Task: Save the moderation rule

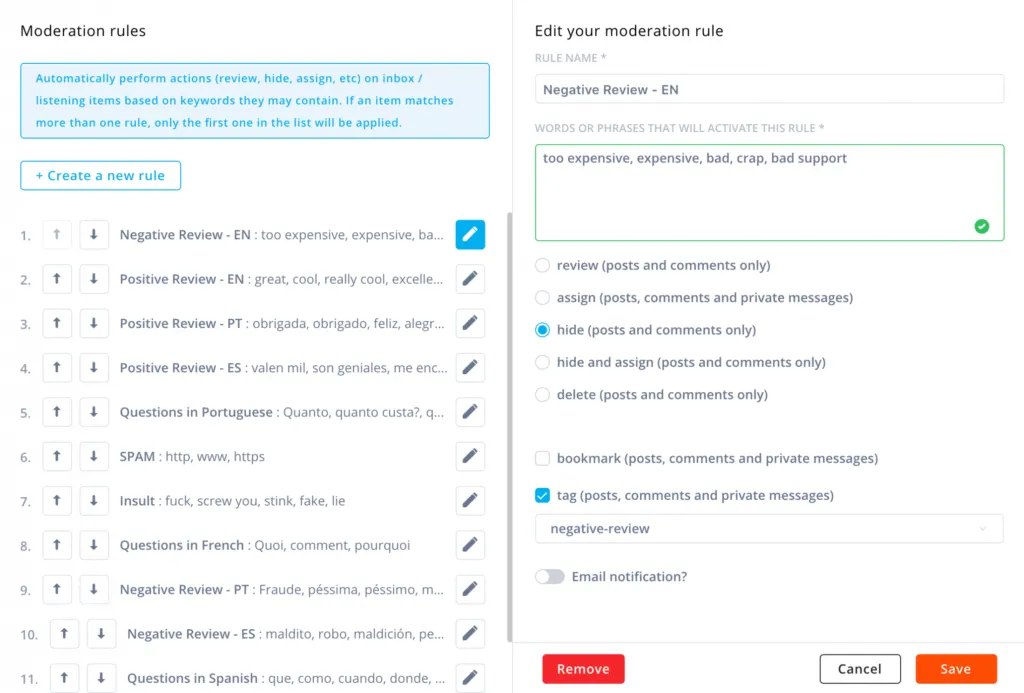Action: click(x=956, y=669)
